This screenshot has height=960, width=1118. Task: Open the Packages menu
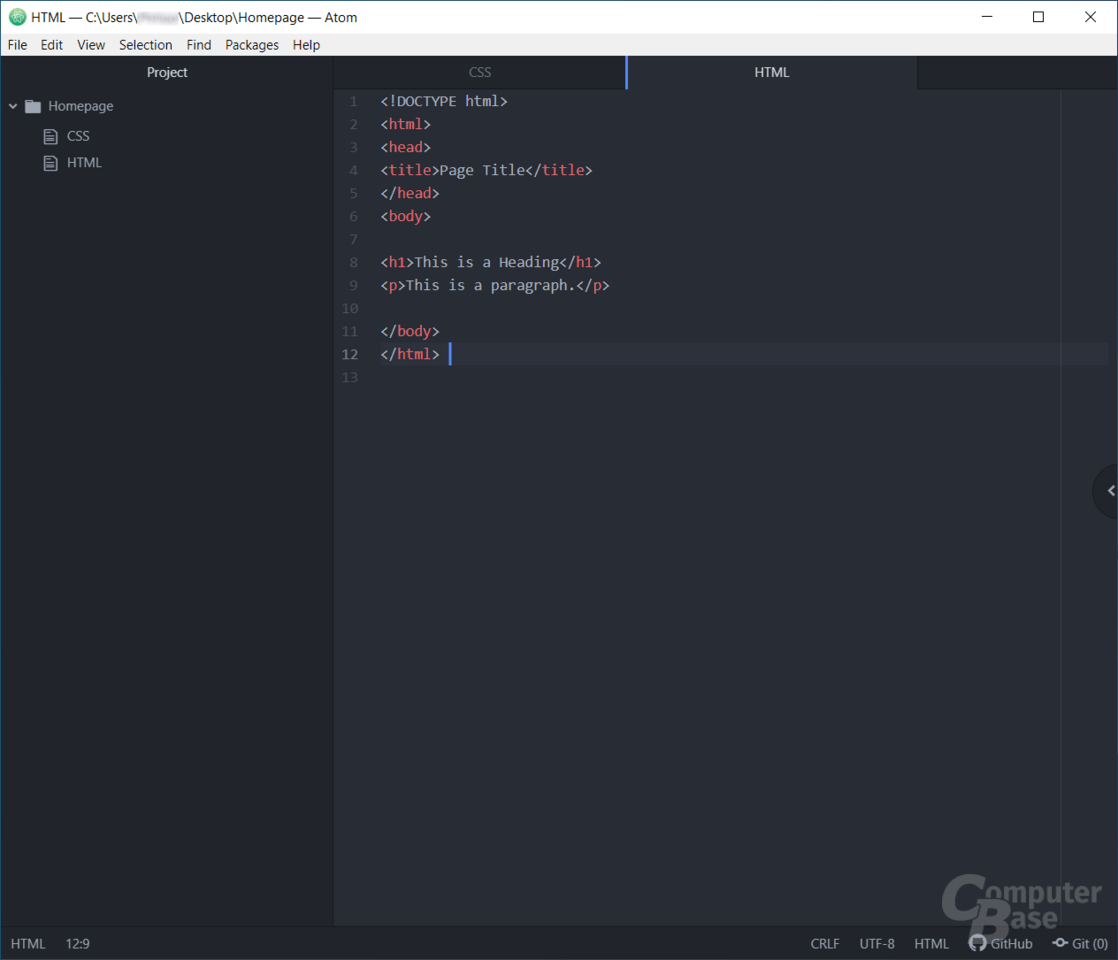251,44
